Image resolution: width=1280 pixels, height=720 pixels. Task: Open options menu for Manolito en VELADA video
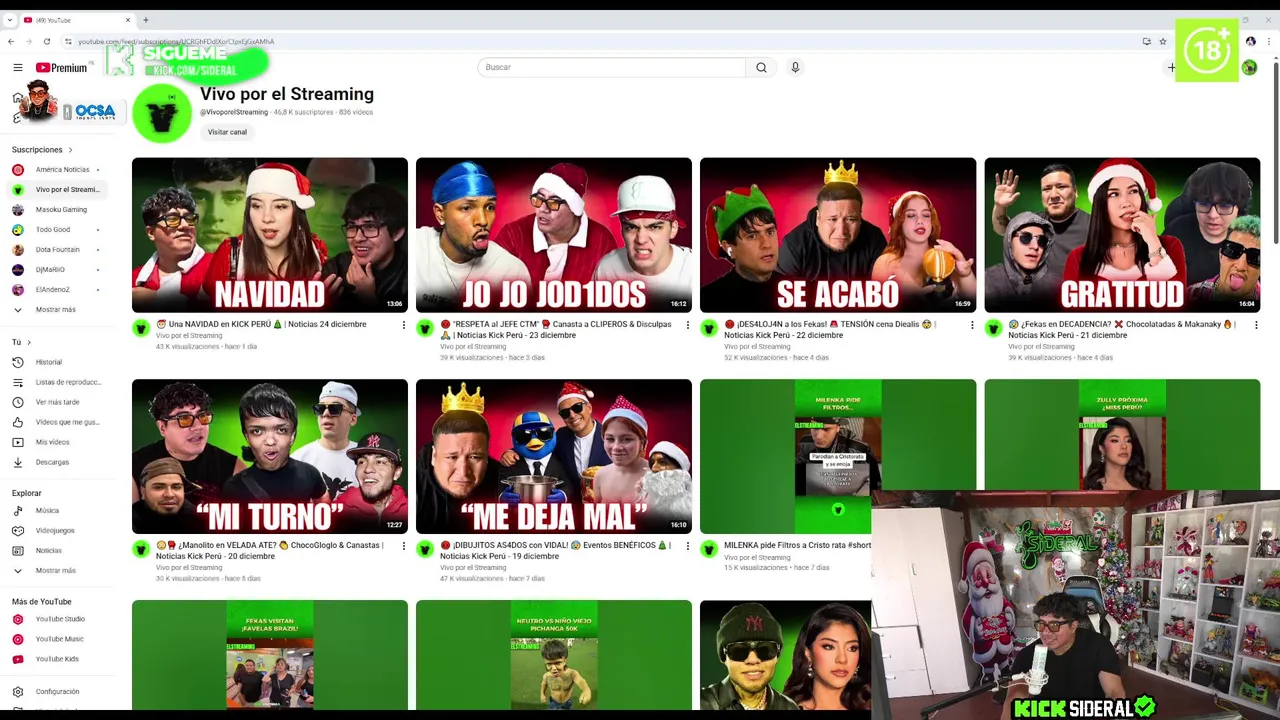404,546
